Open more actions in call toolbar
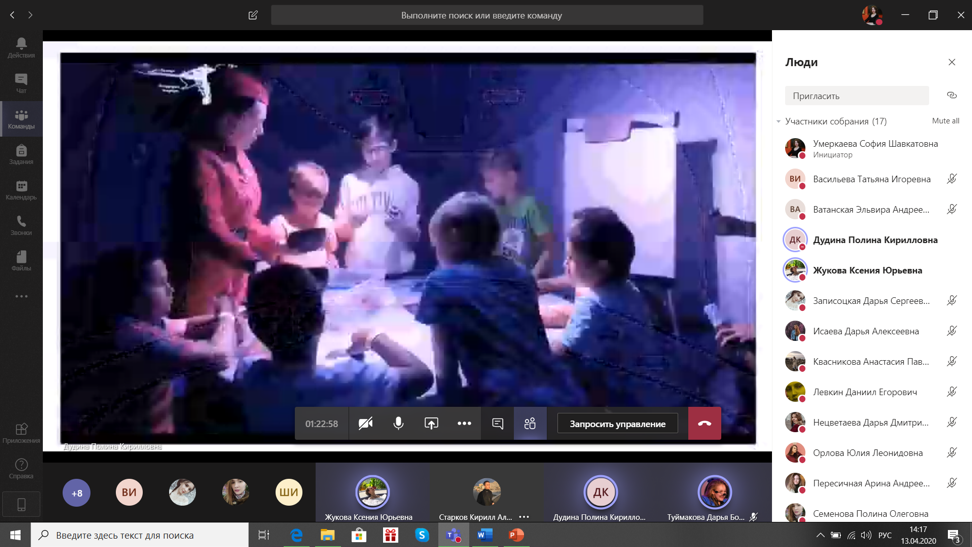The width and height of the screenshot is (972, 547). pyautogui.click(x=464, y=424)
